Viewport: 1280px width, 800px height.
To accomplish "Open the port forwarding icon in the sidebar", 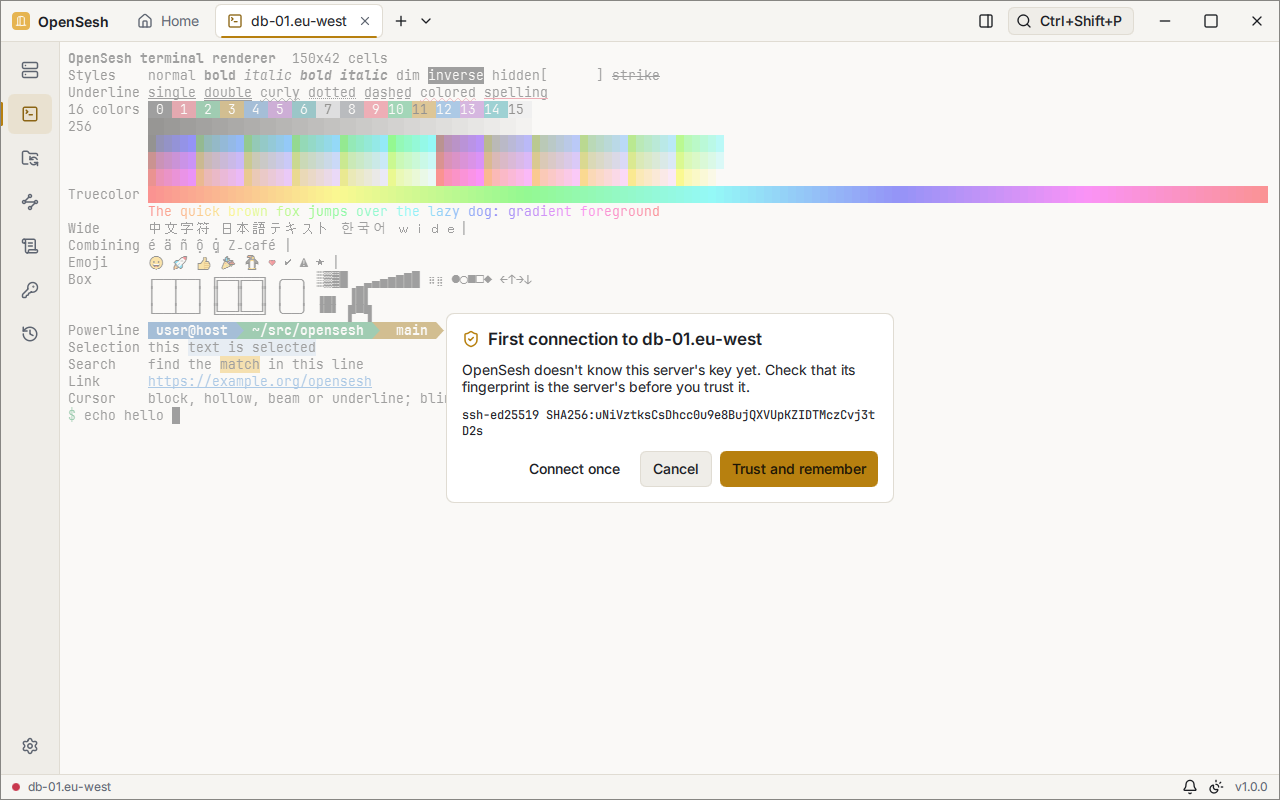I will point(30,202).
